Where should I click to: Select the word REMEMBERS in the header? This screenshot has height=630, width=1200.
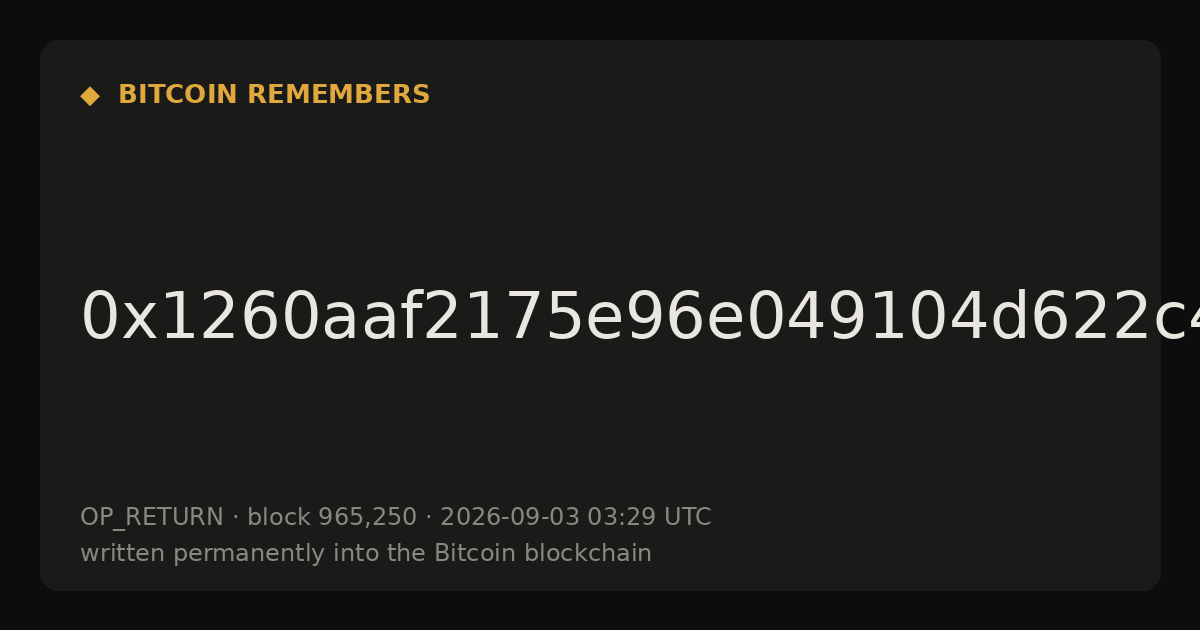[x=338, y=95]
